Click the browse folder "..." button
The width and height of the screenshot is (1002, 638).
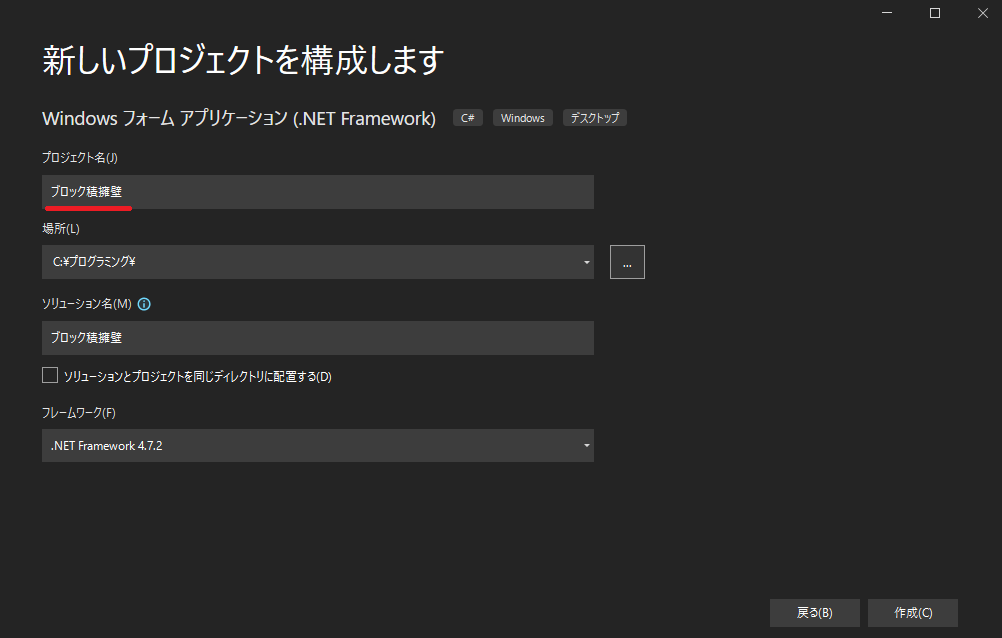point(627,262)
